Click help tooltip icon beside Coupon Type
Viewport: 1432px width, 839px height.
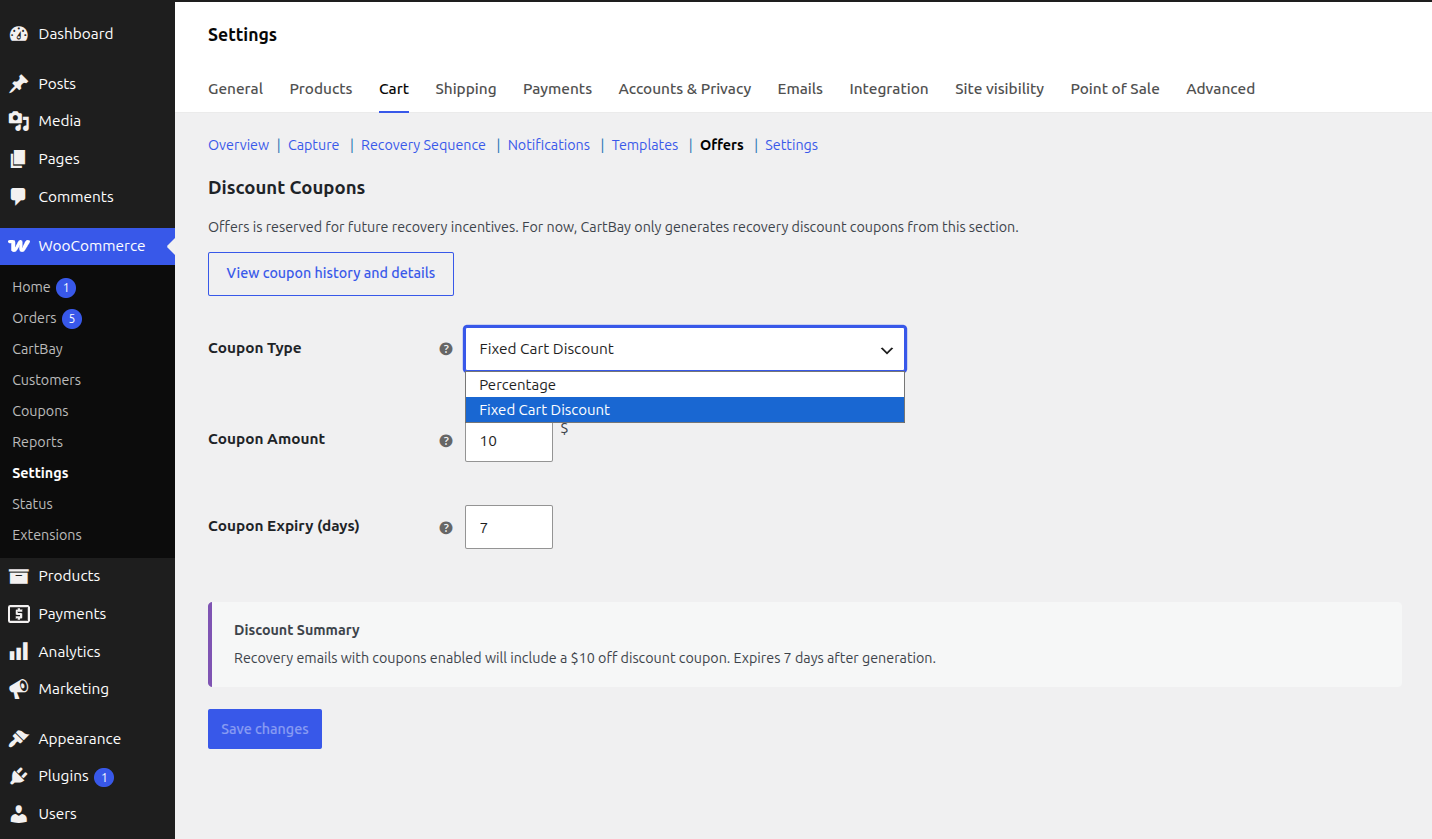[446, 349]
